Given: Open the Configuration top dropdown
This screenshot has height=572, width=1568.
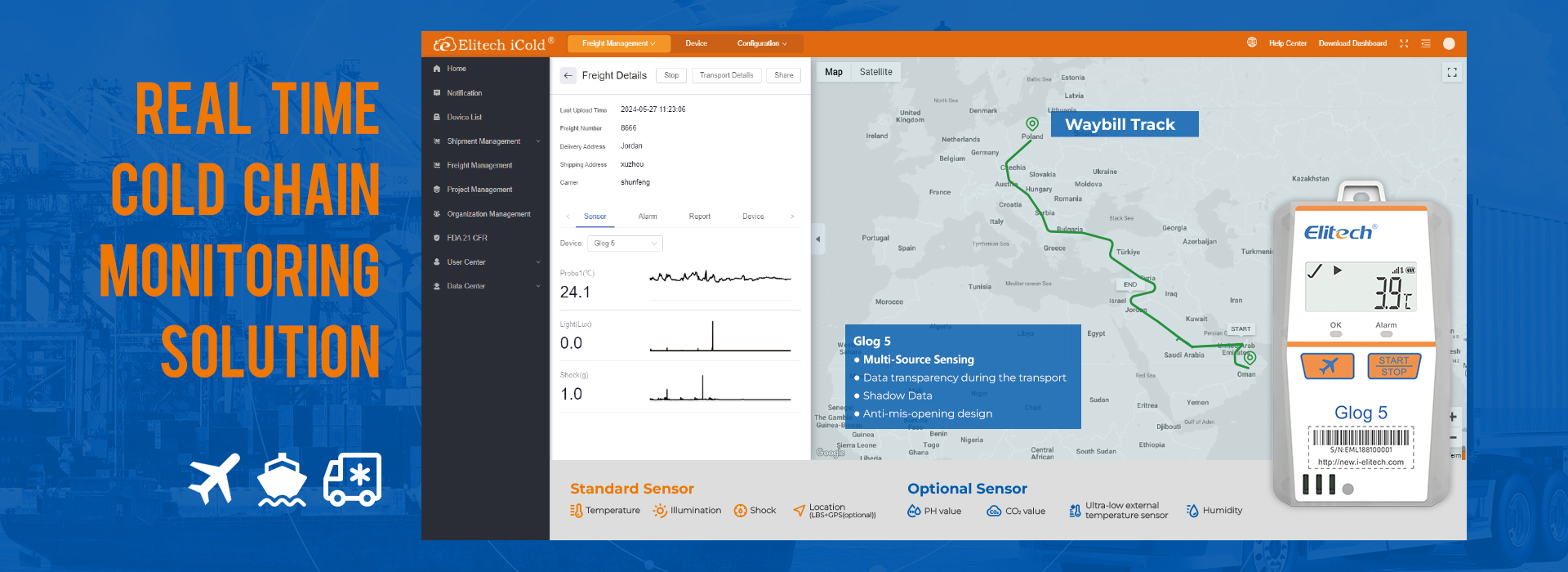Looking at the screenshot, I should [762, 43].
